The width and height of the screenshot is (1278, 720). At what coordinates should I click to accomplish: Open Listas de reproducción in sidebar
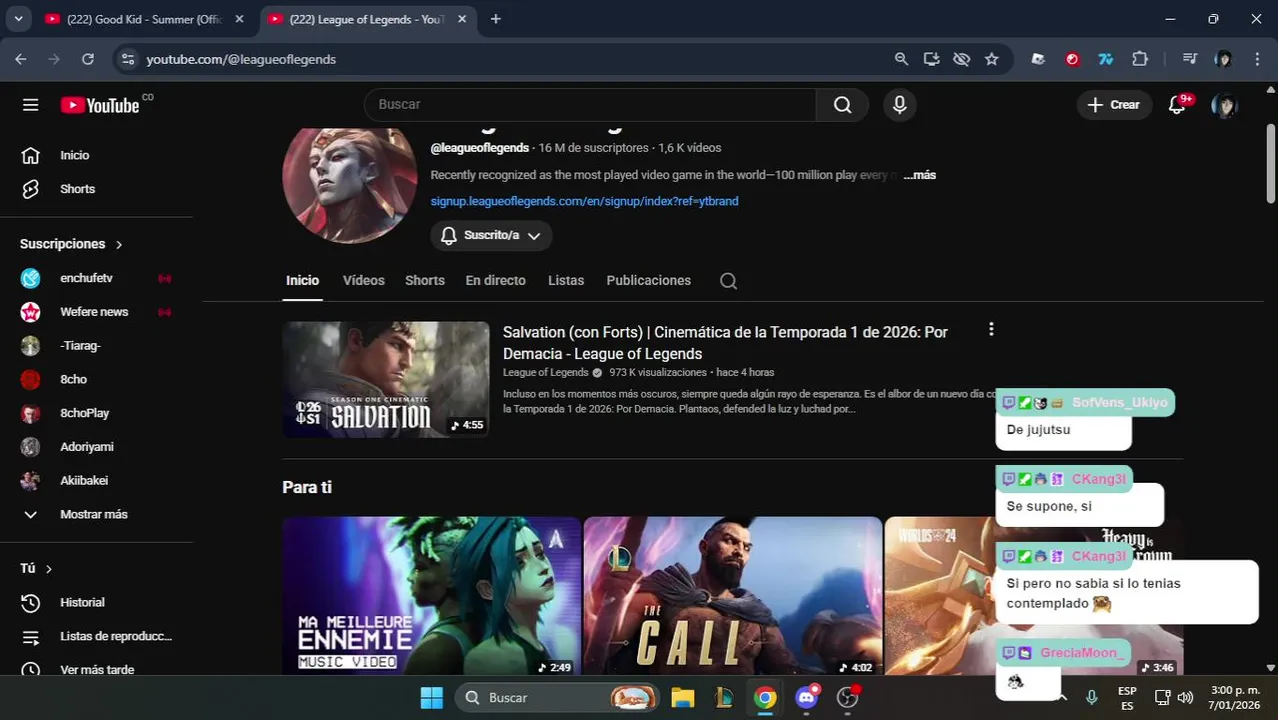click(97, 636)
